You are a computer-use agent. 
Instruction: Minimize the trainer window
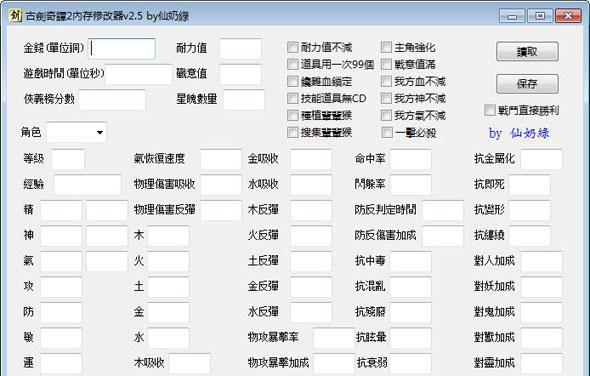coord(512,16)
